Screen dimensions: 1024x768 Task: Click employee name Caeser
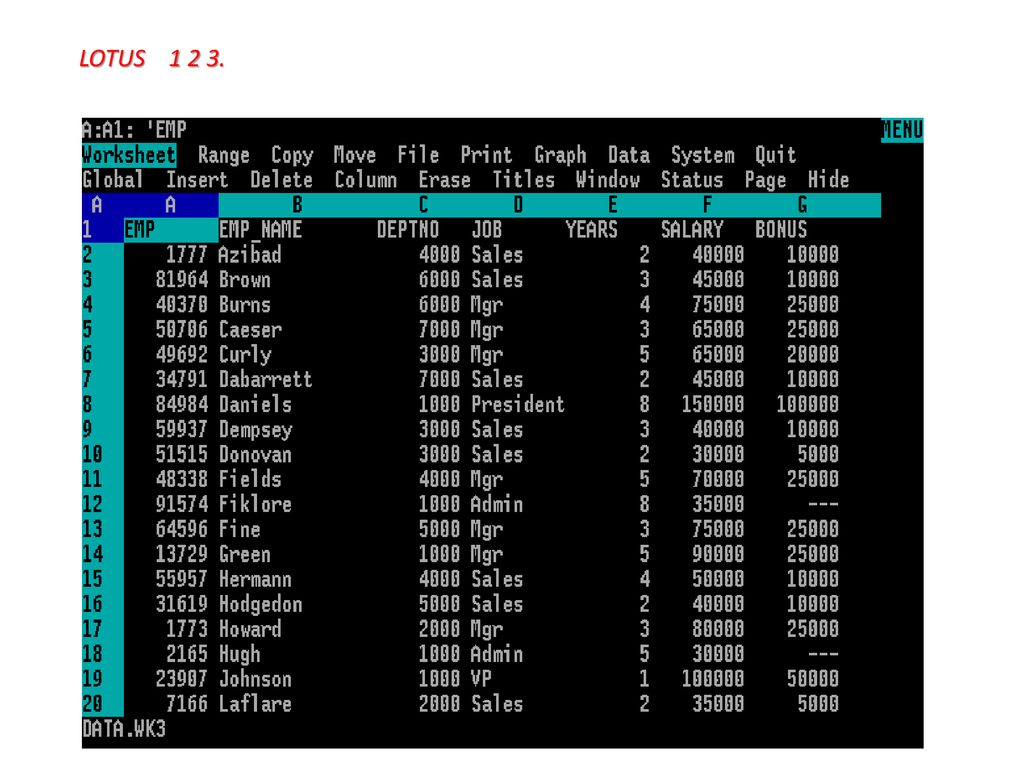(x=249, y=330)
